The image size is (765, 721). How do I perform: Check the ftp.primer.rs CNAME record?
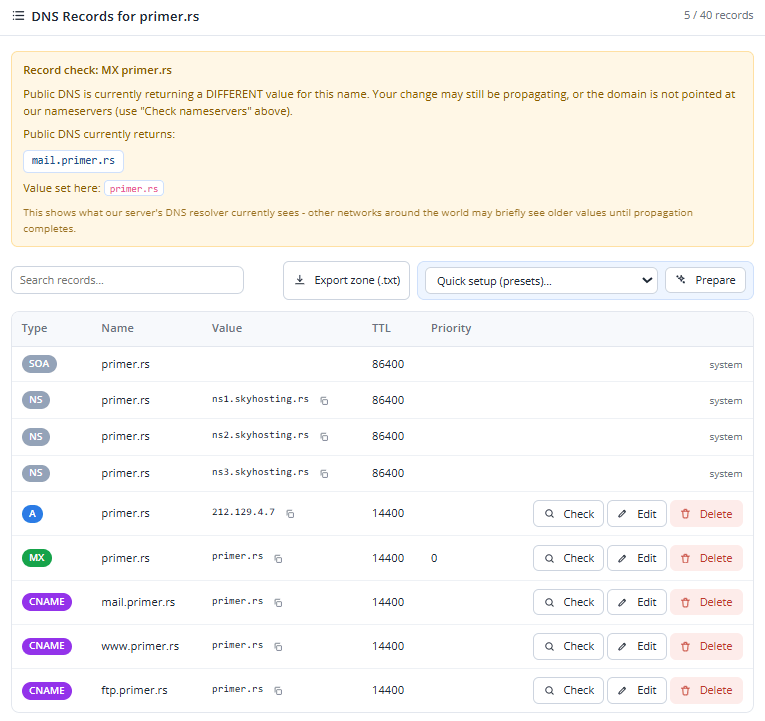568,690
